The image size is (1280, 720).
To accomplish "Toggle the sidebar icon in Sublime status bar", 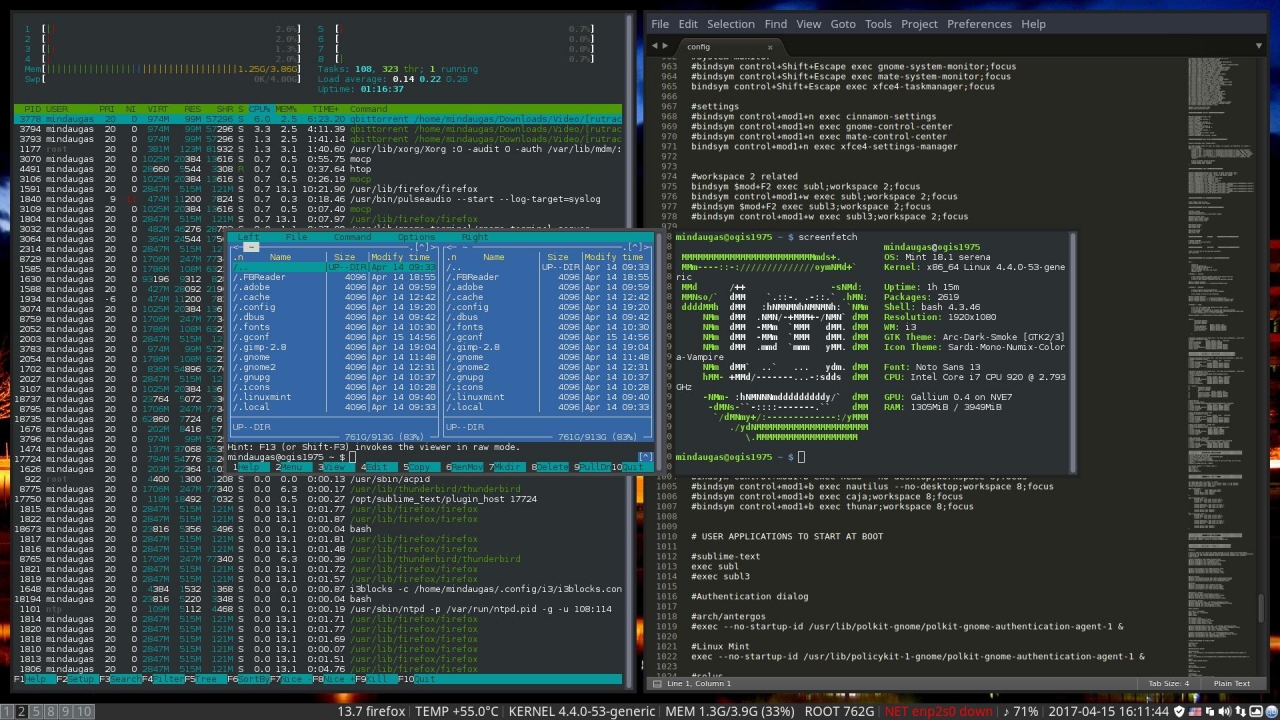I will (655, 684).
